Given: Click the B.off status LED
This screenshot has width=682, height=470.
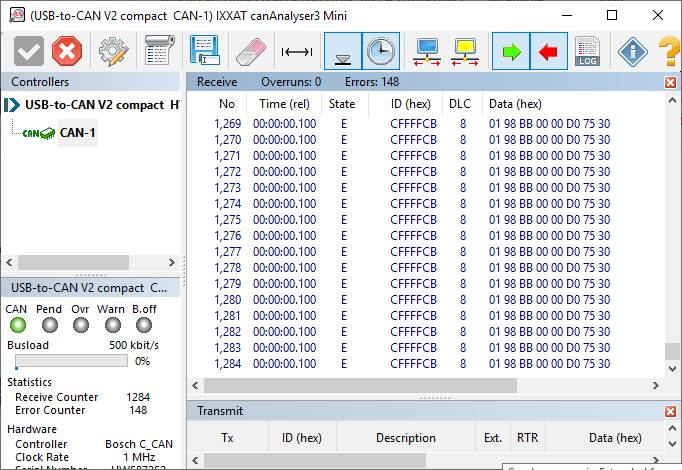Looking at the screenshot, I should [144, 325].
